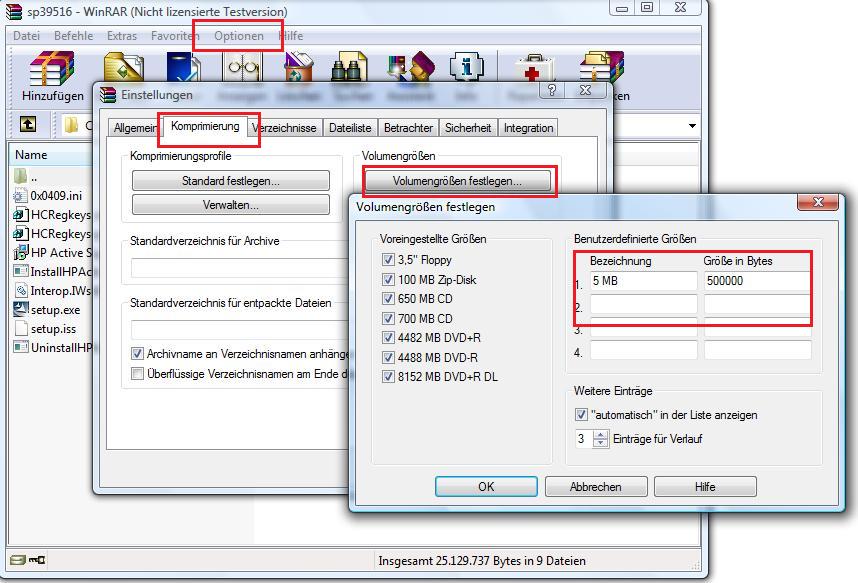Click the Größe in Bytes field in row 4
The image size is (858, 583).
757,350
